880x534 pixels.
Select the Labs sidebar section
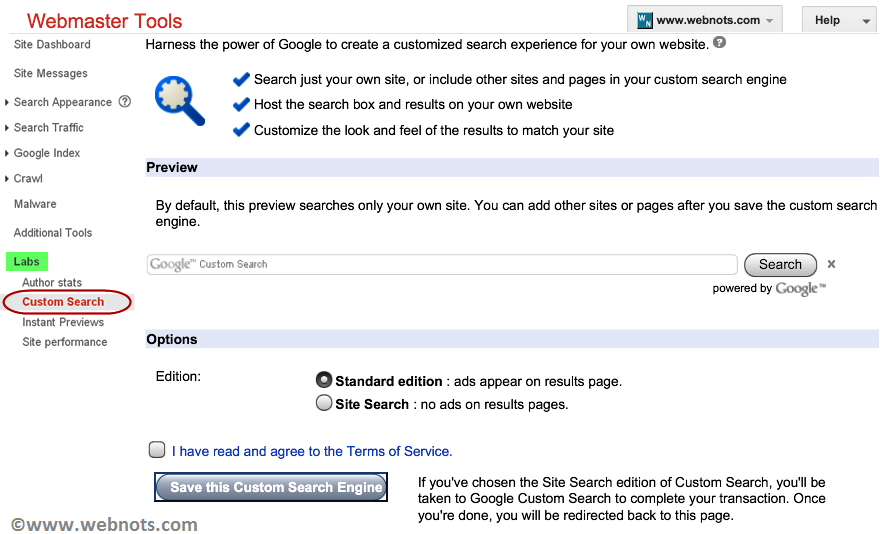[x=26, y=262]
